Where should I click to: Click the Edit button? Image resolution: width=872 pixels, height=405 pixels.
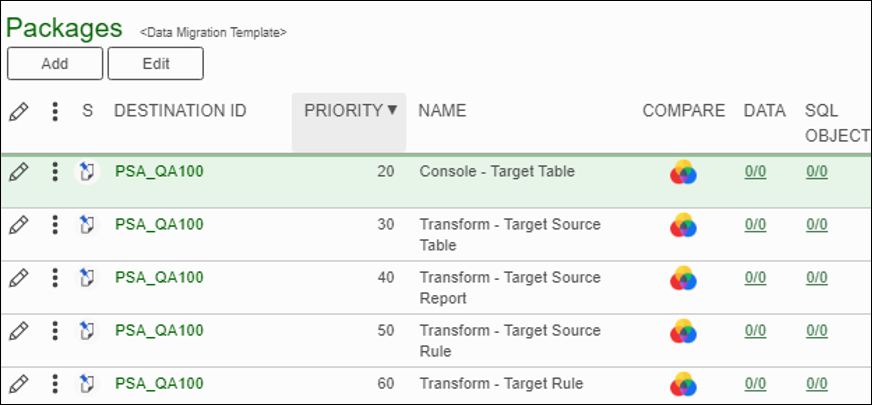[156, 63]
